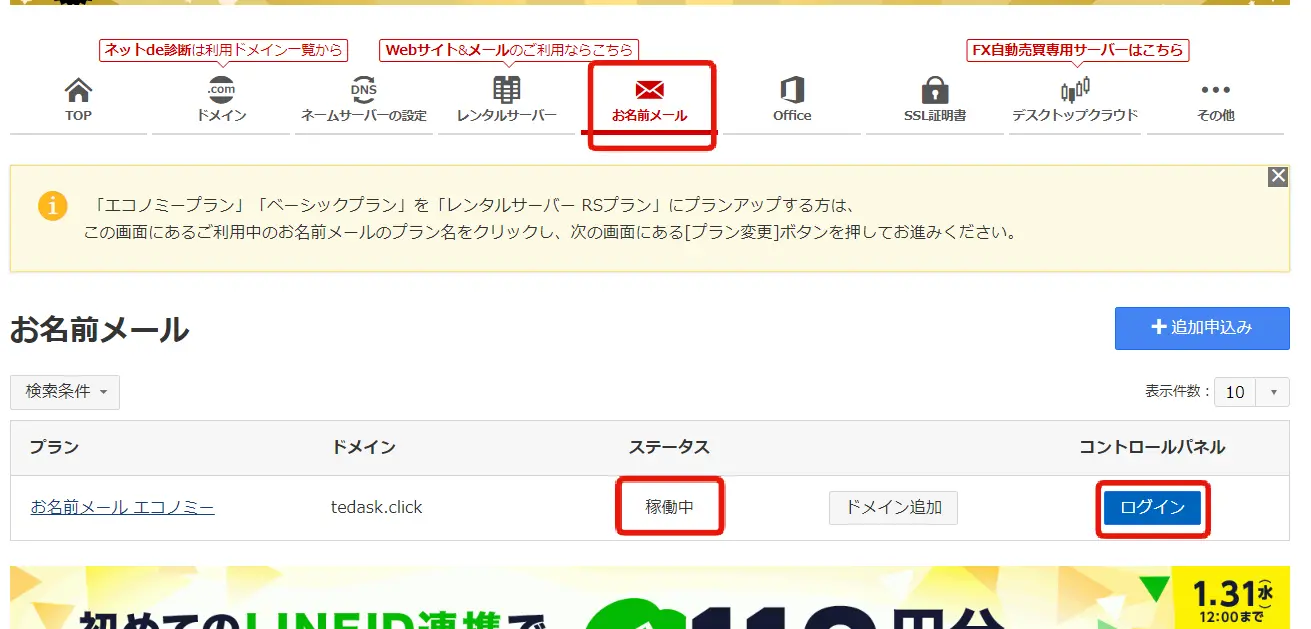Expand the 検索条件 dropdown
The width and height of the screenshot is (1311, 629).
tap(65, 392)
